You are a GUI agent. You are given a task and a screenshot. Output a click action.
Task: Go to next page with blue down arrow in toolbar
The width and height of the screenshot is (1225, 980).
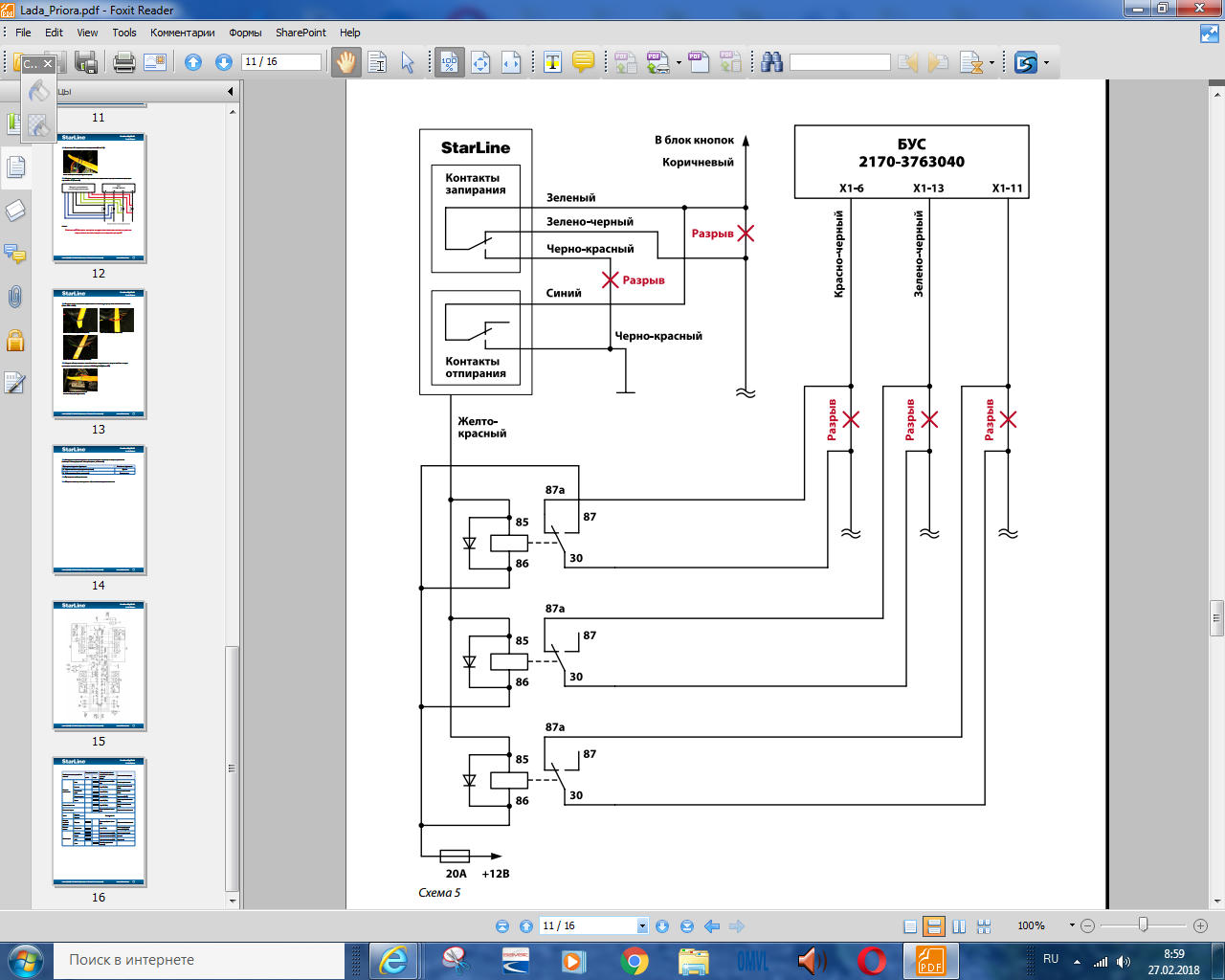(x=224, y=62)
